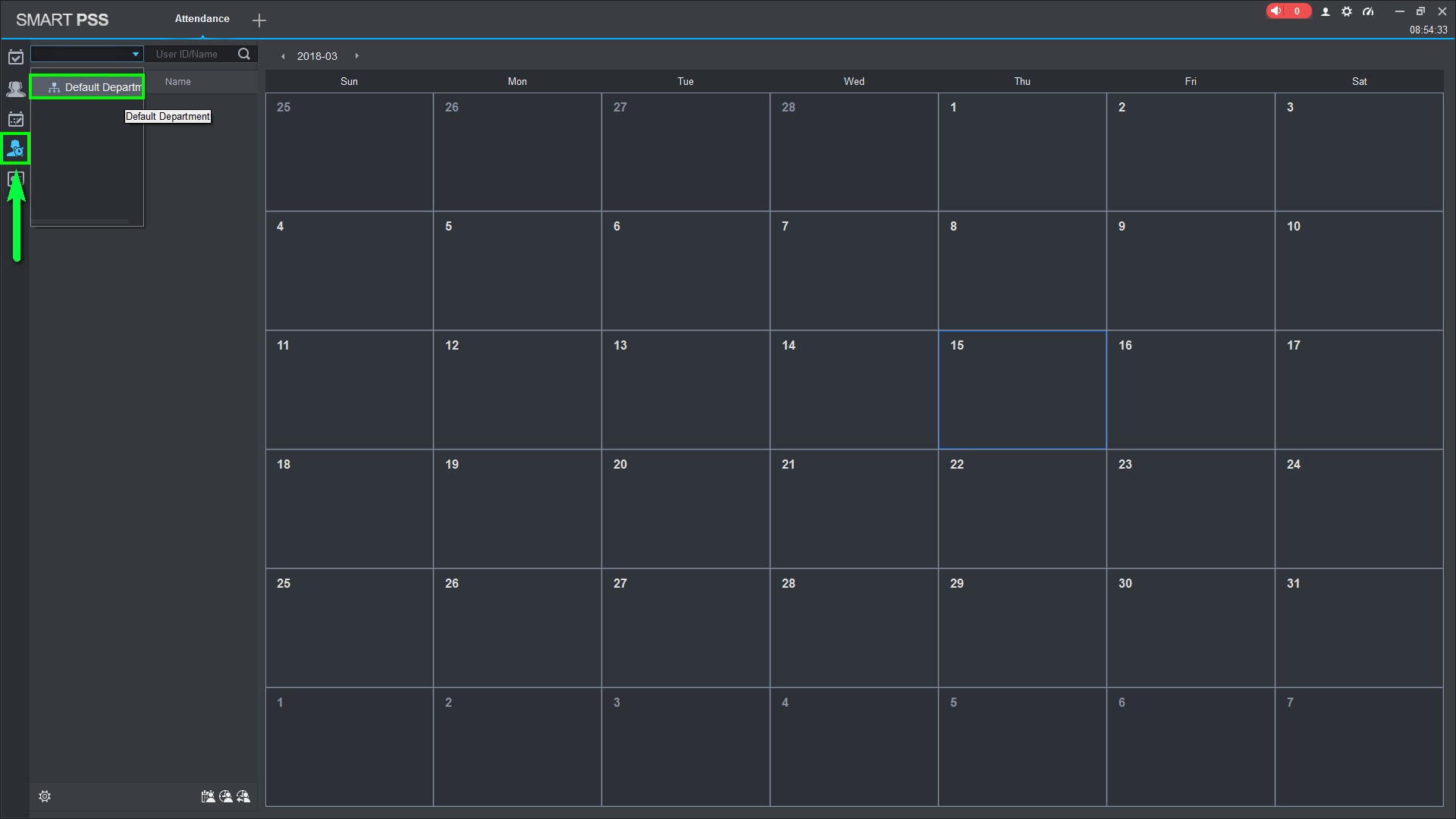Select Default Department in the tree
Viewport: 1456px width, 819px height.
click(95, 87)
